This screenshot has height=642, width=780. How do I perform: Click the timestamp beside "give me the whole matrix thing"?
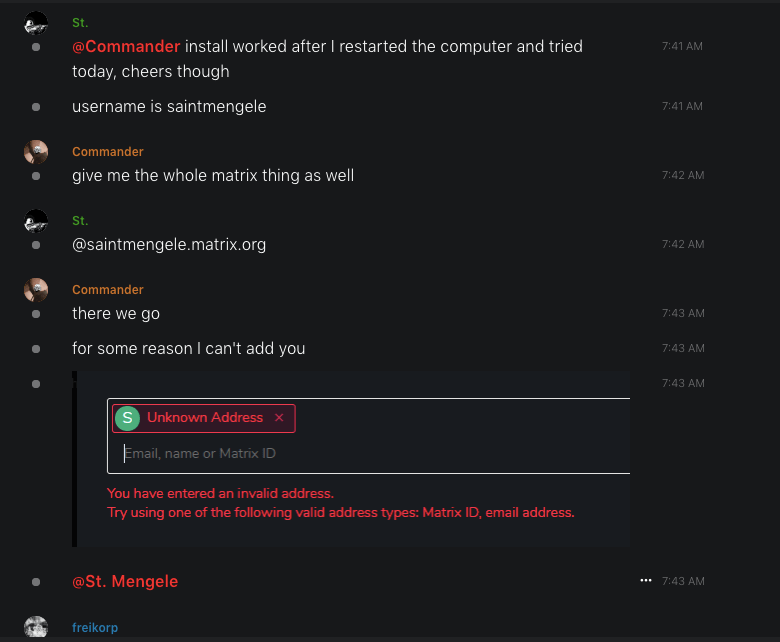682,175
